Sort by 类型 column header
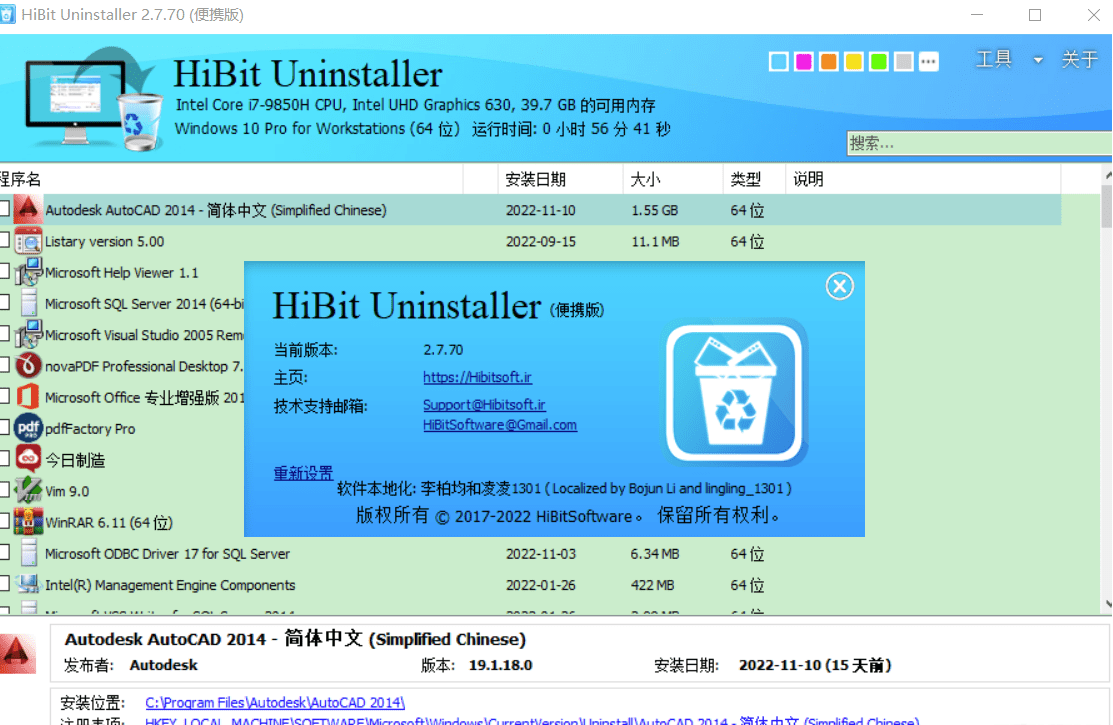Viewport: 1113px width, 725px height. pos(755,179)
